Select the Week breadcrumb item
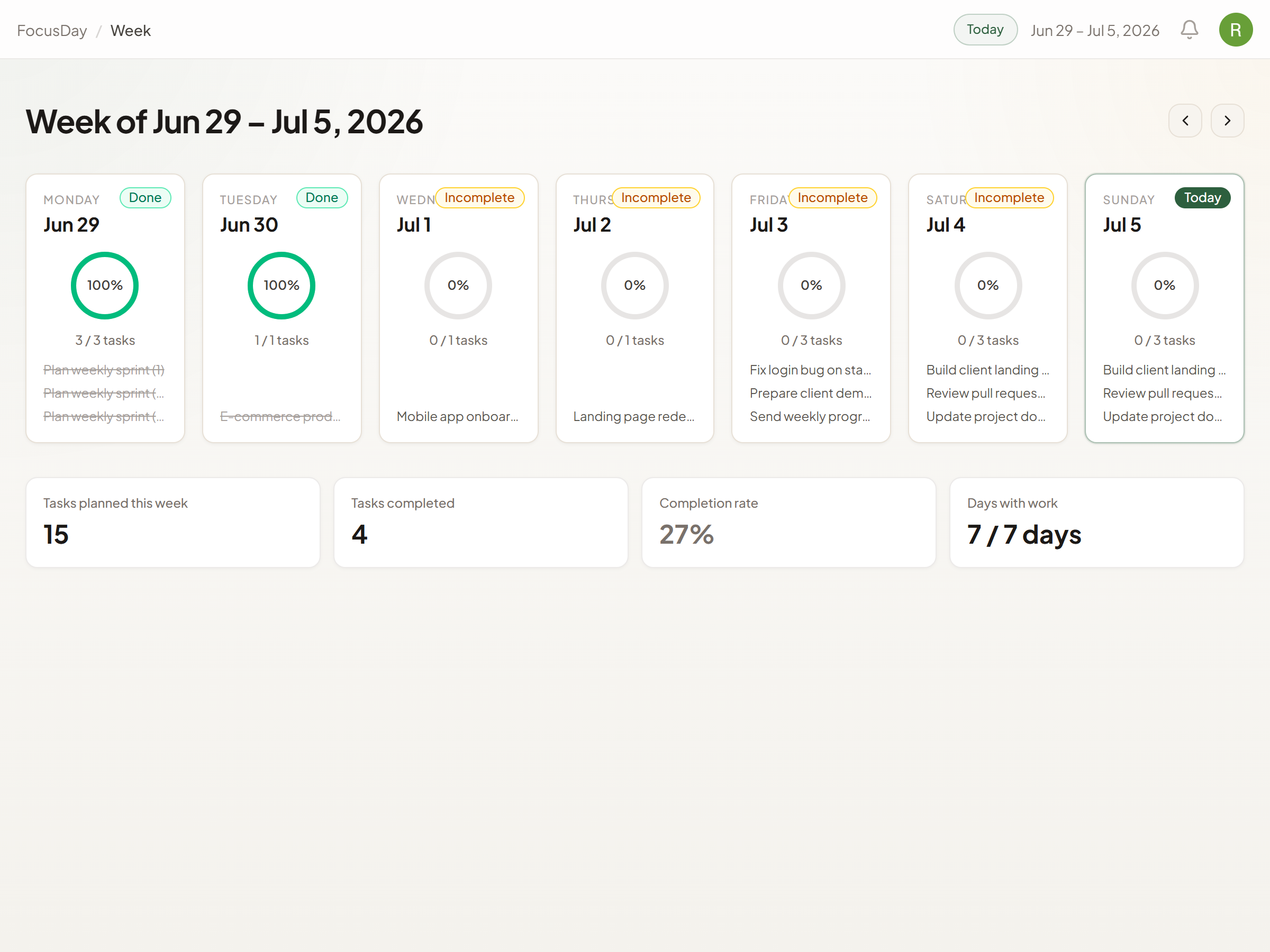The image size is (1270, 952). click(x=130, y=31)
